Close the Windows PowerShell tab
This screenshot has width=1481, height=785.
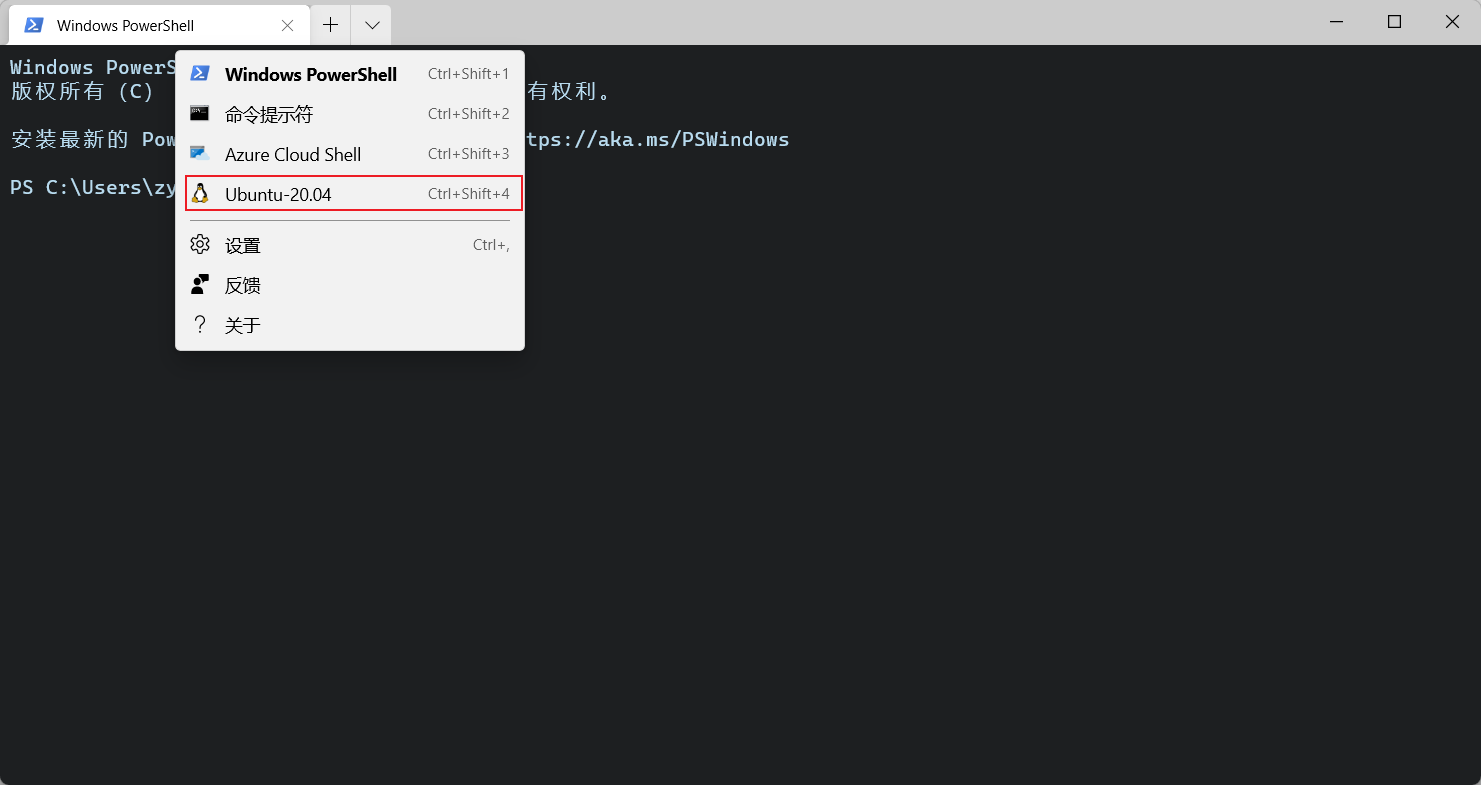[288, 24]
